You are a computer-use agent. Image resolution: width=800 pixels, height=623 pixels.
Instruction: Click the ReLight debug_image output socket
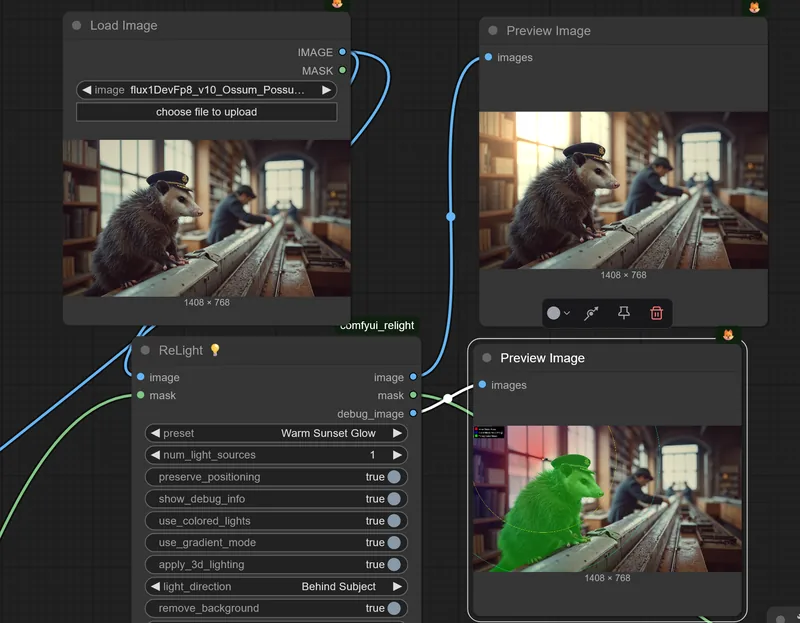[413, 413]
